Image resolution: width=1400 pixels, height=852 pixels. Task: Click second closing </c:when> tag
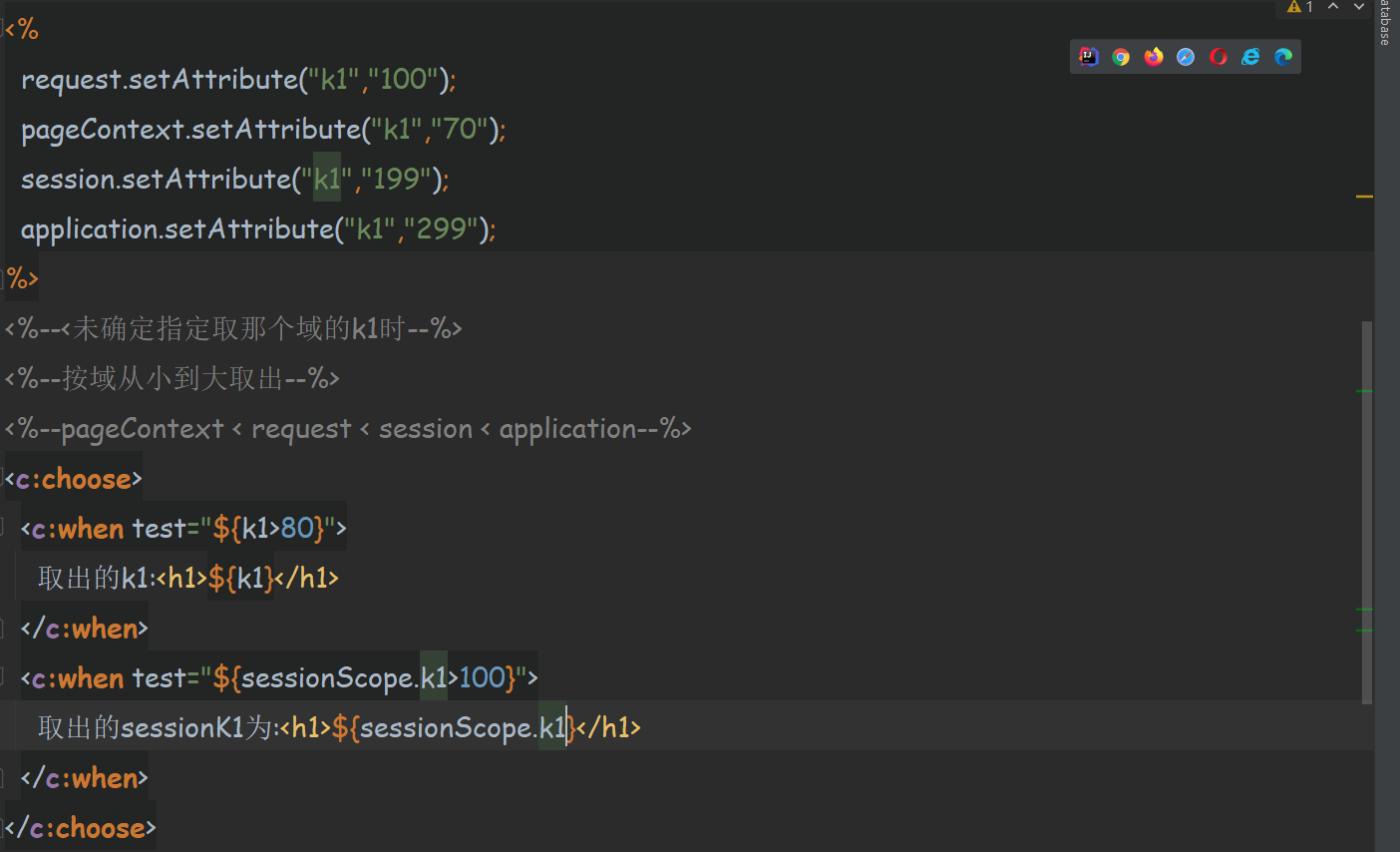(x=85, y=778)
